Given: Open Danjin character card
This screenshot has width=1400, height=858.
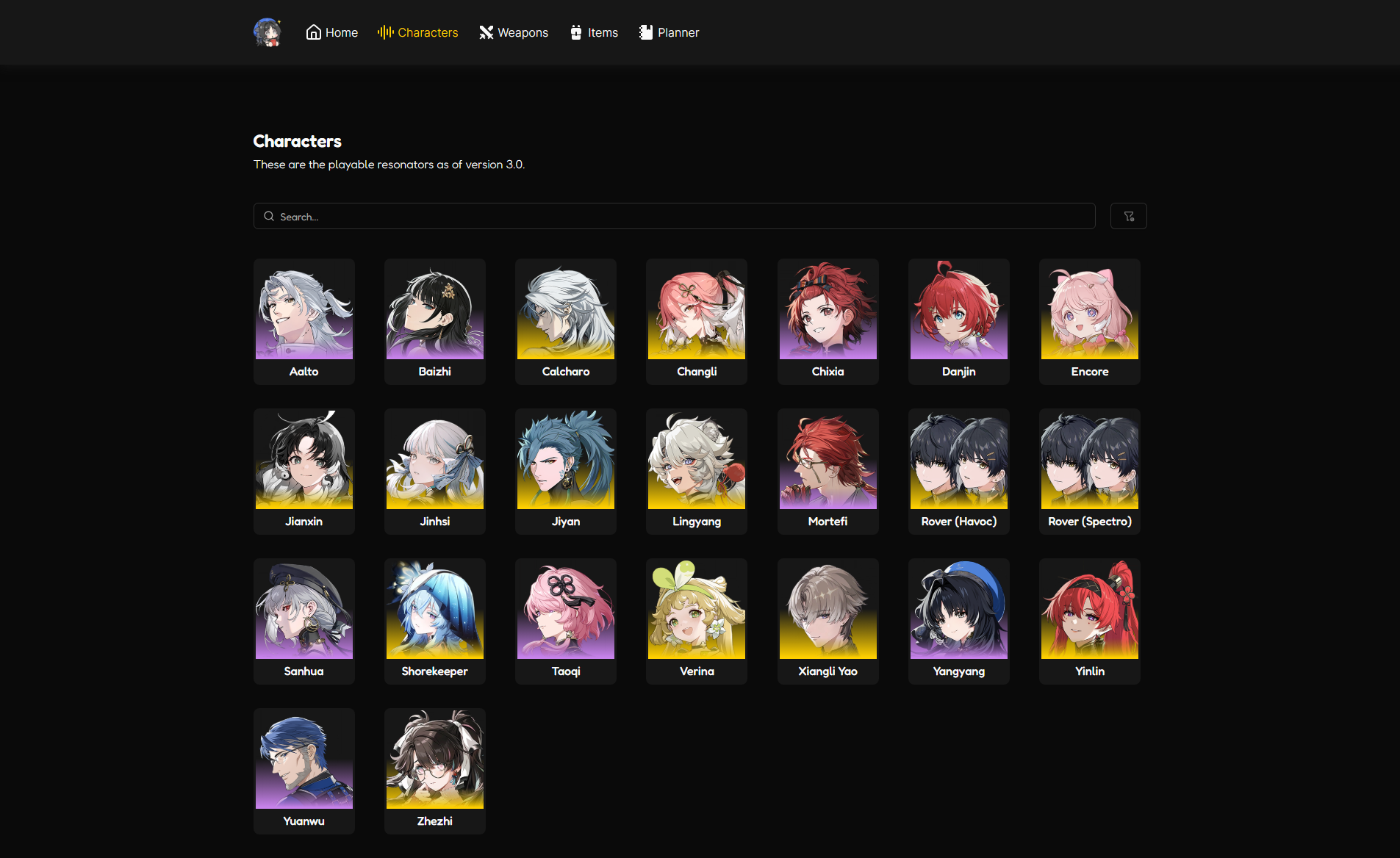Looking at the screenshot, I should [959, 322].
